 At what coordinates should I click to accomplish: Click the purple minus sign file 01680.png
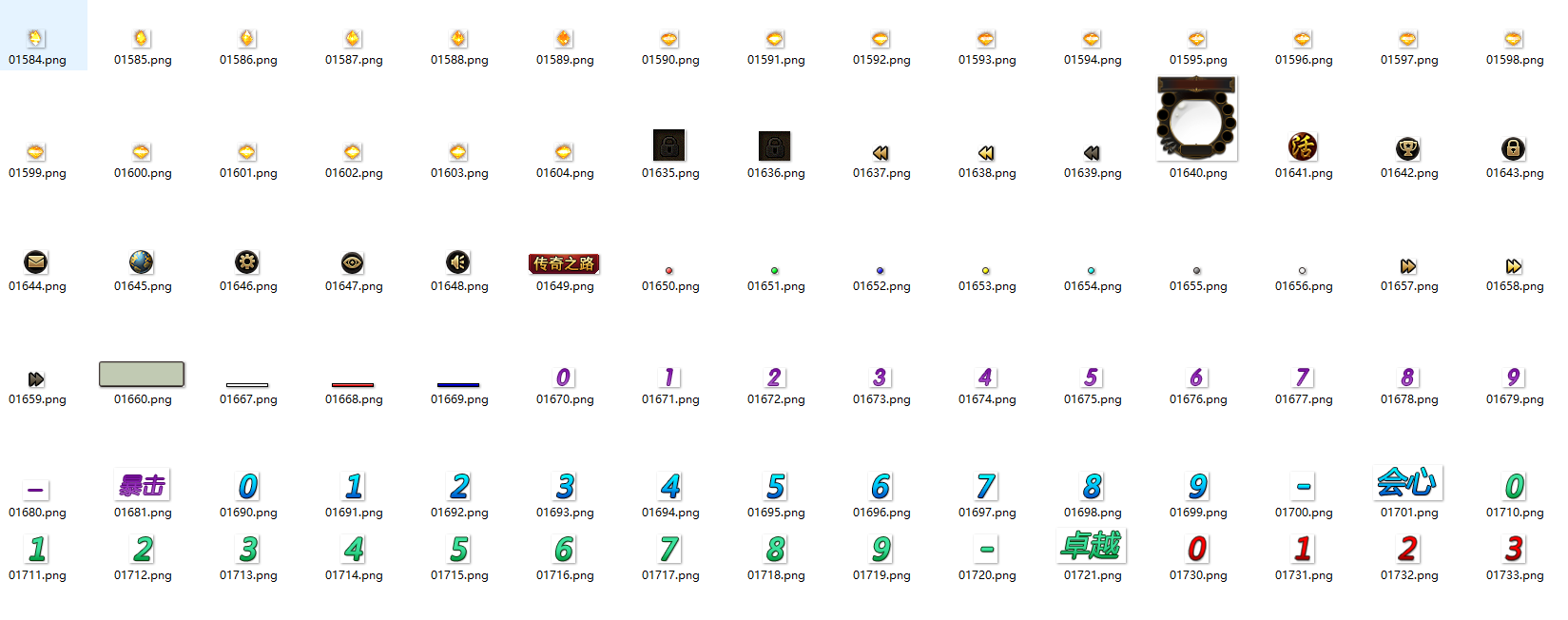(36, 491)
